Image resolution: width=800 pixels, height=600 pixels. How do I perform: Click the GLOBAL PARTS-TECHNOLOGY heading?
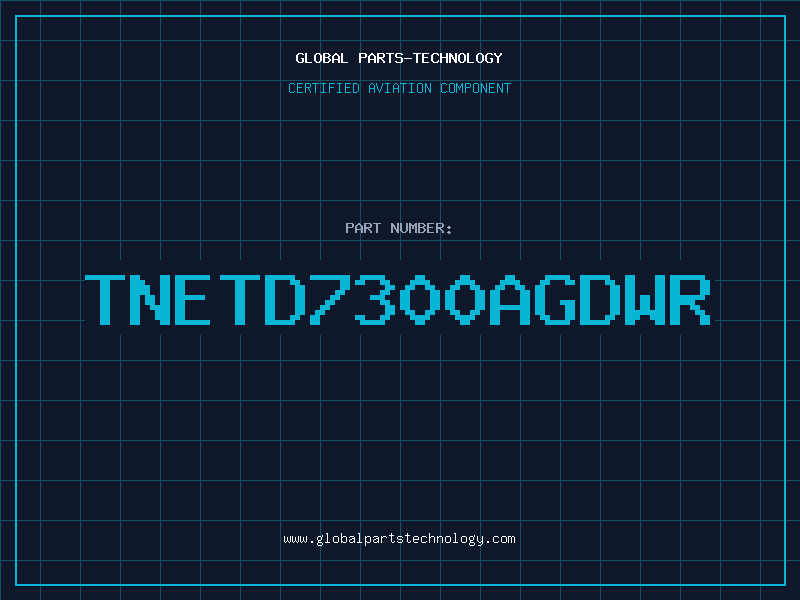coord(399,58)
